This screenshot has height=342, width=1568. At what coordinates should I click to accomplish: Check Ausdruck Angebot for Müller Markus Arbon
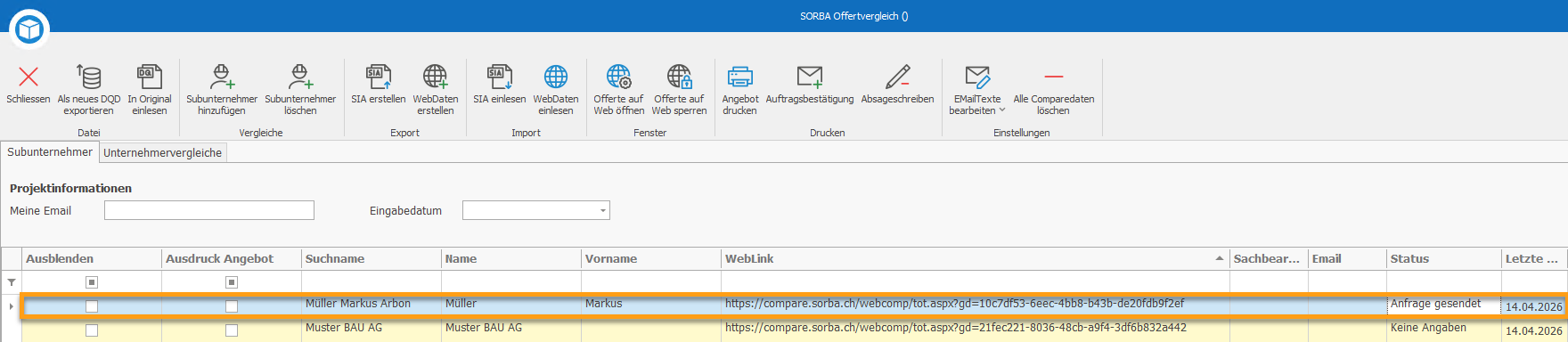pos(232,305)
